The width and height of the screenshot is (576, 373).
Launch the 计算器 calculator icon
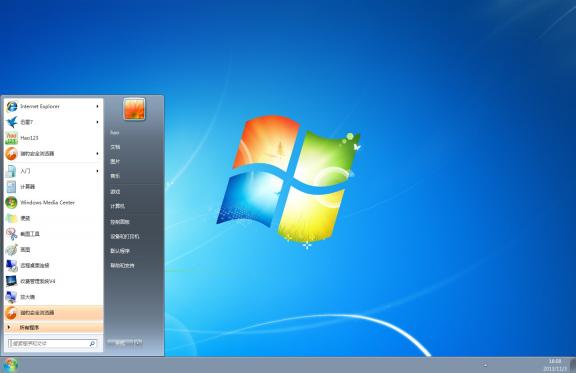click(11, 187)
